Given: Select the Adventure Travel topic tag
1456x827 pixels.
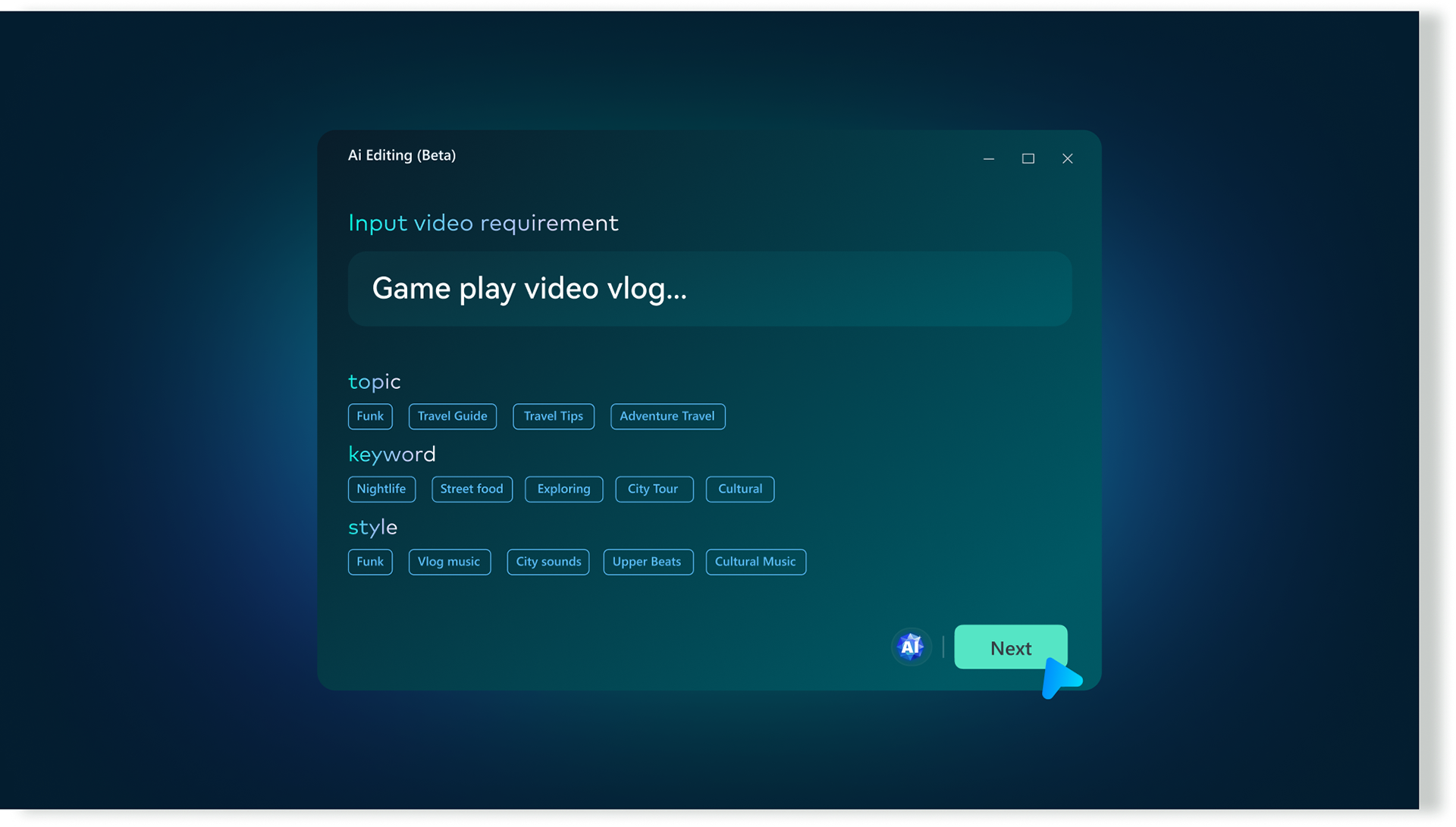Looking at the screenshot, I should click(x=667, y=416).
